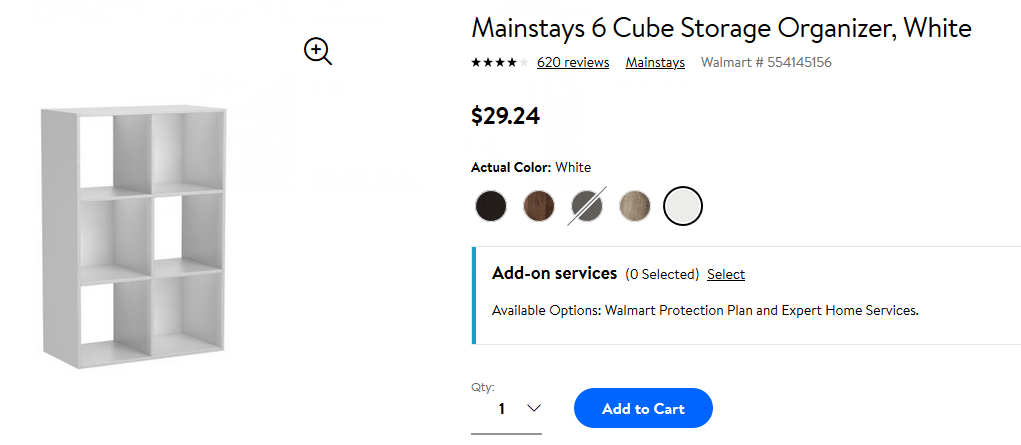Click the Add-on services heading
This screenshot has width=1021, height=445.
(554, 273)
